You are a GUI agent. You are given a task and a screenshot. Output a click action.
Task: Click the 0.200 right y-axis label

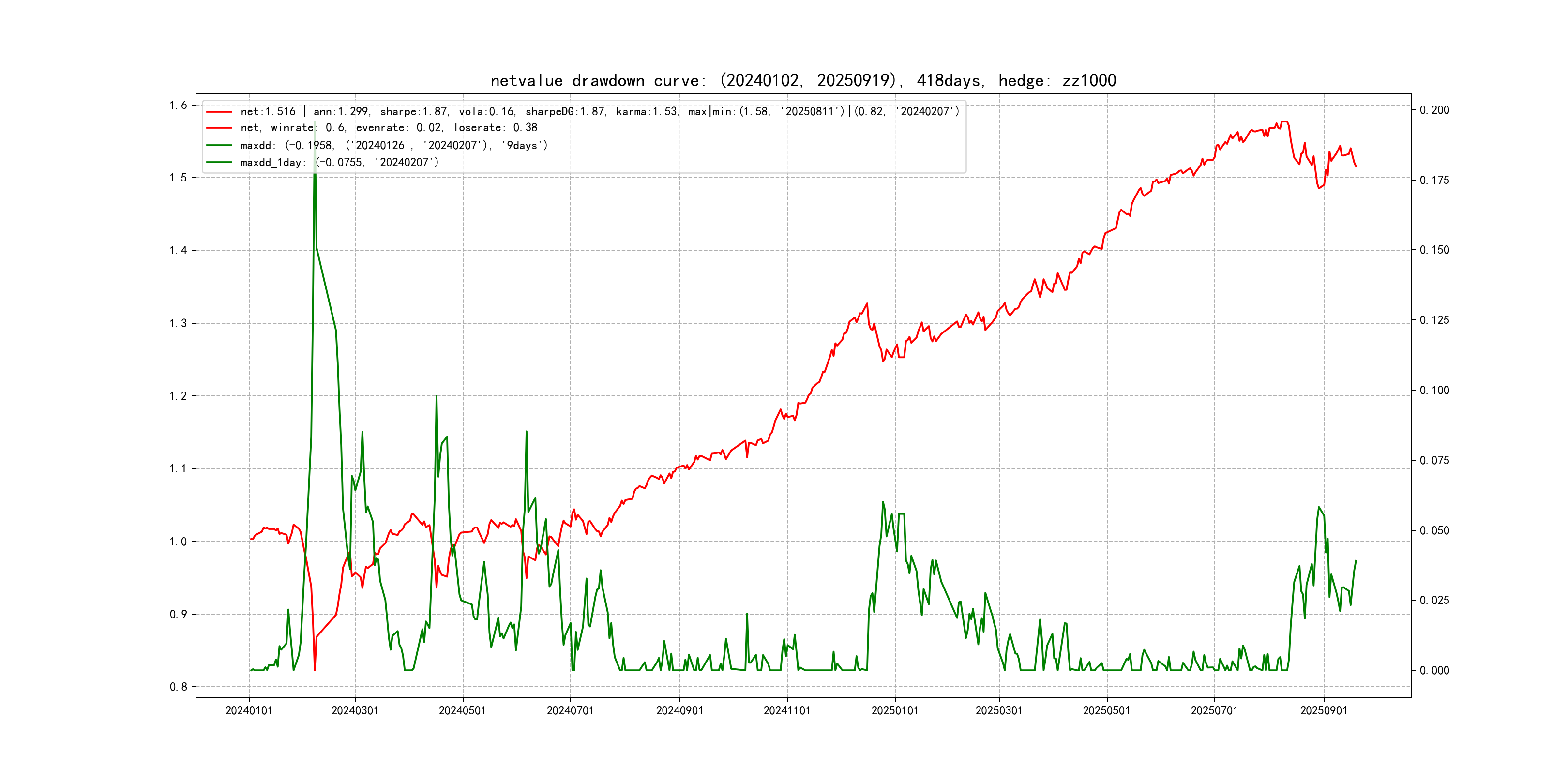click(x=1434, y=110)
